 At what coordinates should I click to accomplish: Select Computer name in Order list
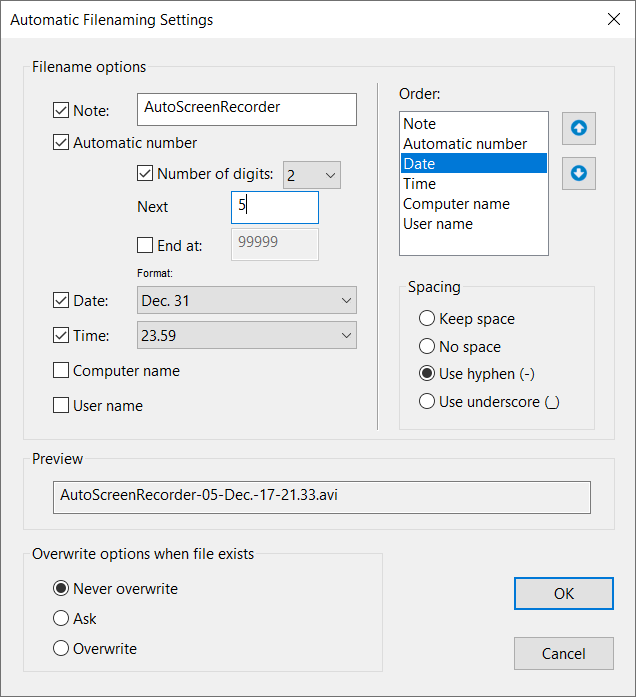[x=456, y=204]
